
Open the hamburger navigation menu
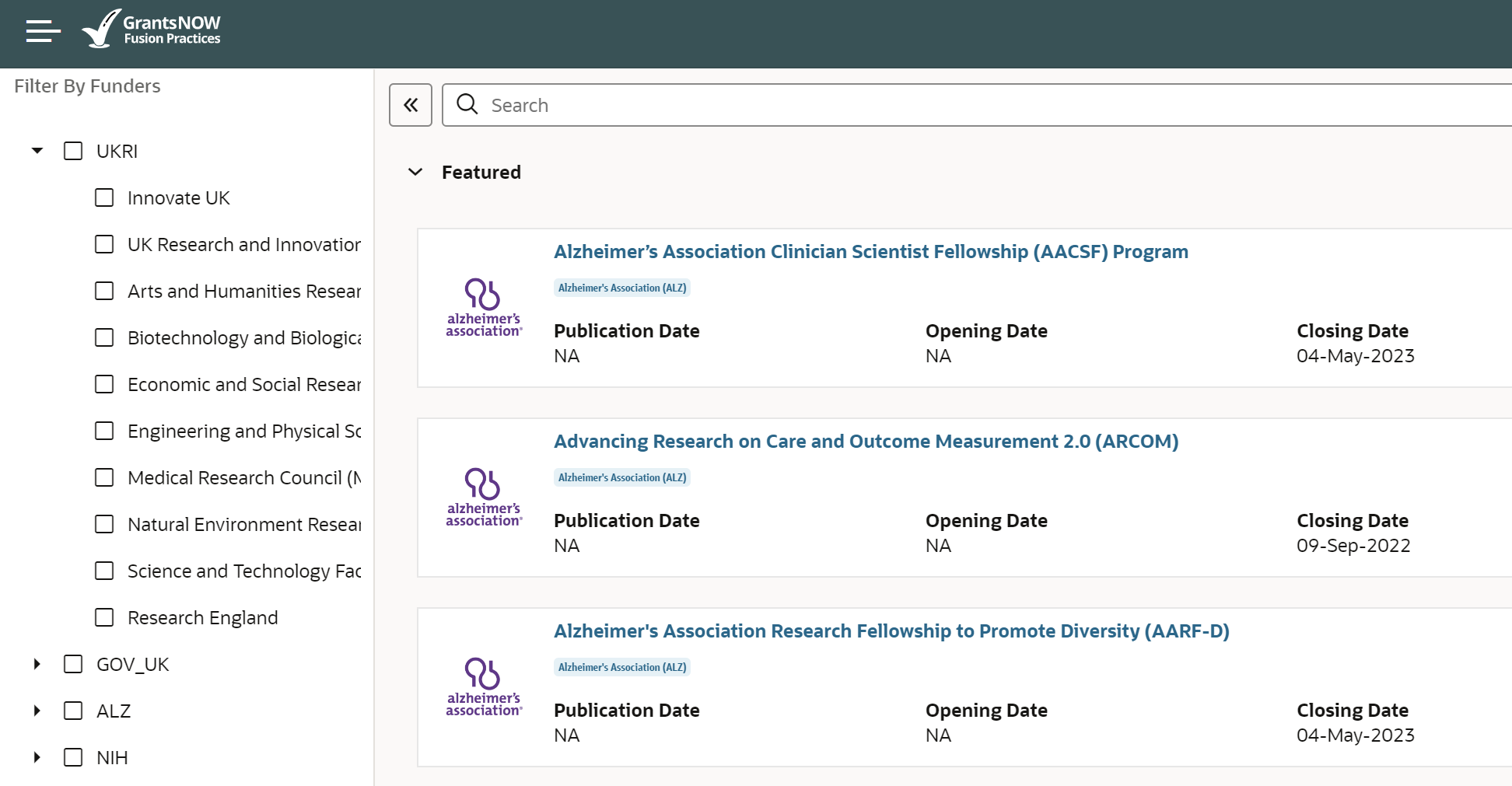[43, 31]
